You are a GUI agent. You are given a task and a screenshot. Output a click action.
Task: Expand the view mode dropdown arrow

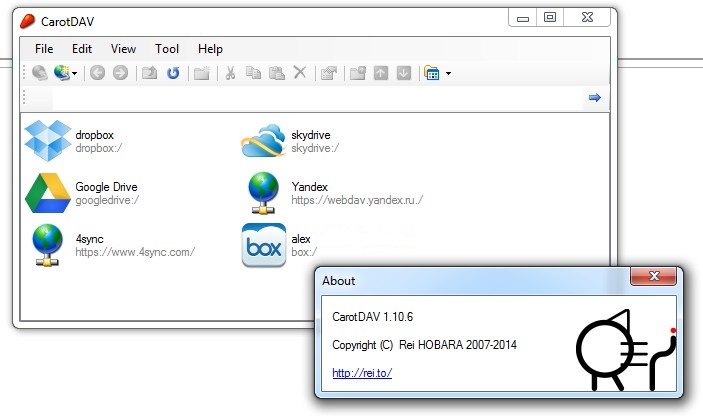point(448,73)
